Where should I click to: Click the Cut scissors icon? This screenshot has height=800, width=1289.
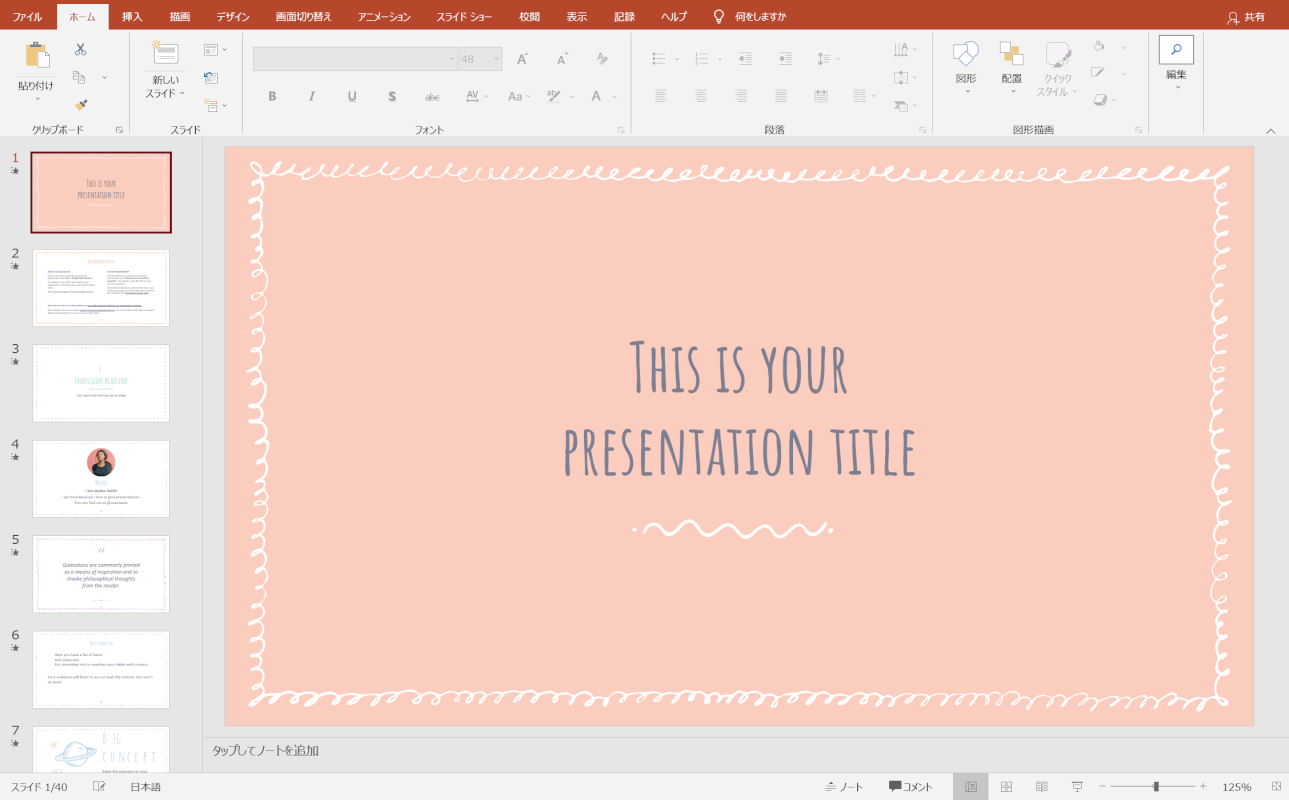pos(80,49)
